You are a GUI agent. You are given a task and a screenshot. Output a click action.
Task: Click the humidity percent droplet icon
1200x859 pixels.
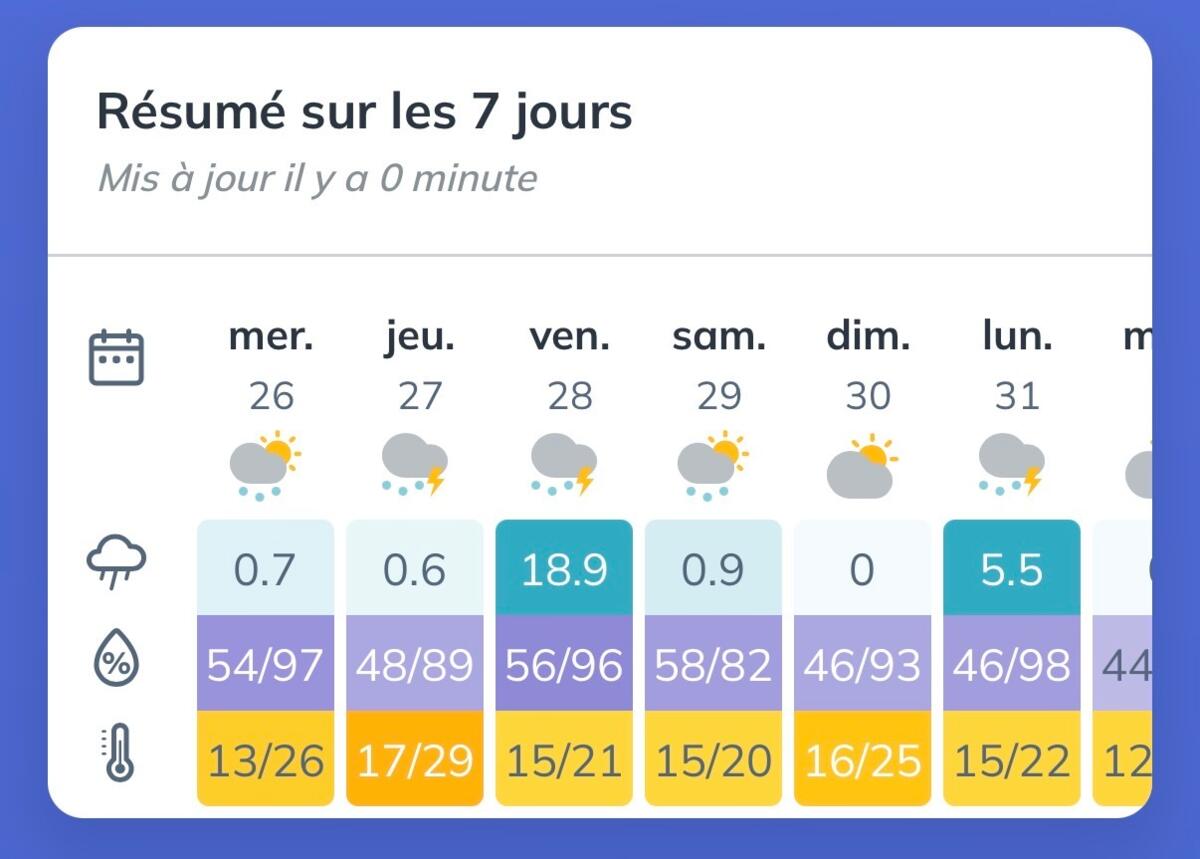pos(117,662)
